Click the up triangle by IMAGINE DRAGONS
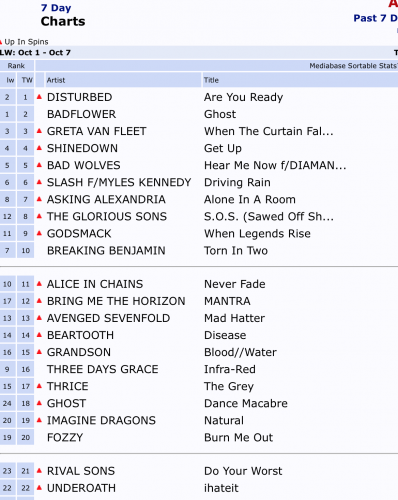398x500 pixels. pos(39,420)
